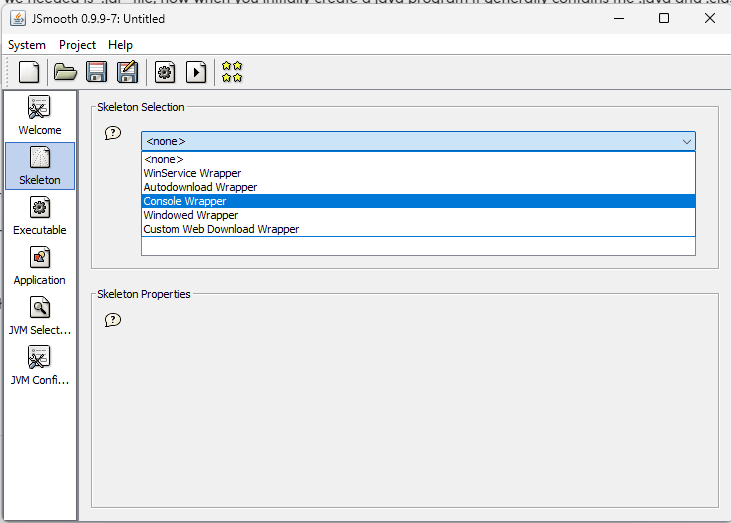
Task: Select Console Wrapper skeleton option
Action: [x=418, y=201]
